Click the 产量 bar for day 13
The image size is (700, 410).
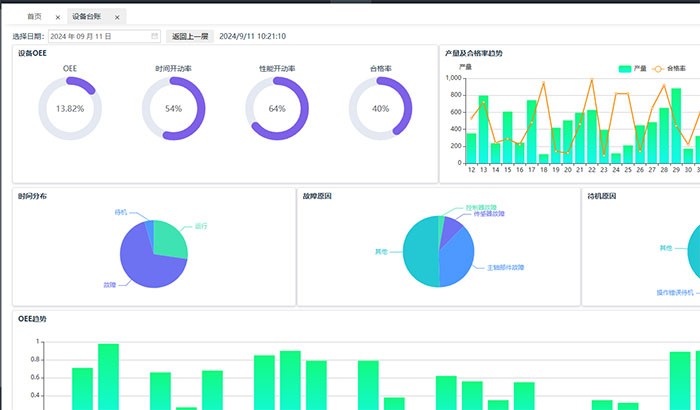(x=483, y=129)
